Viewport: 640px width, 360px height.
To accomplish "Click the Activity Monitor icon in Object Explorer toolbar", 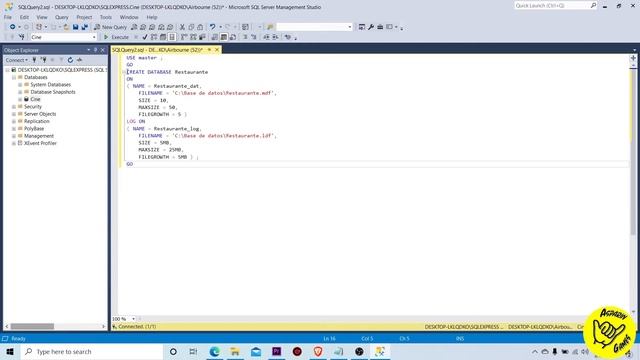I will pyautogui.click(x=80, y=60).
